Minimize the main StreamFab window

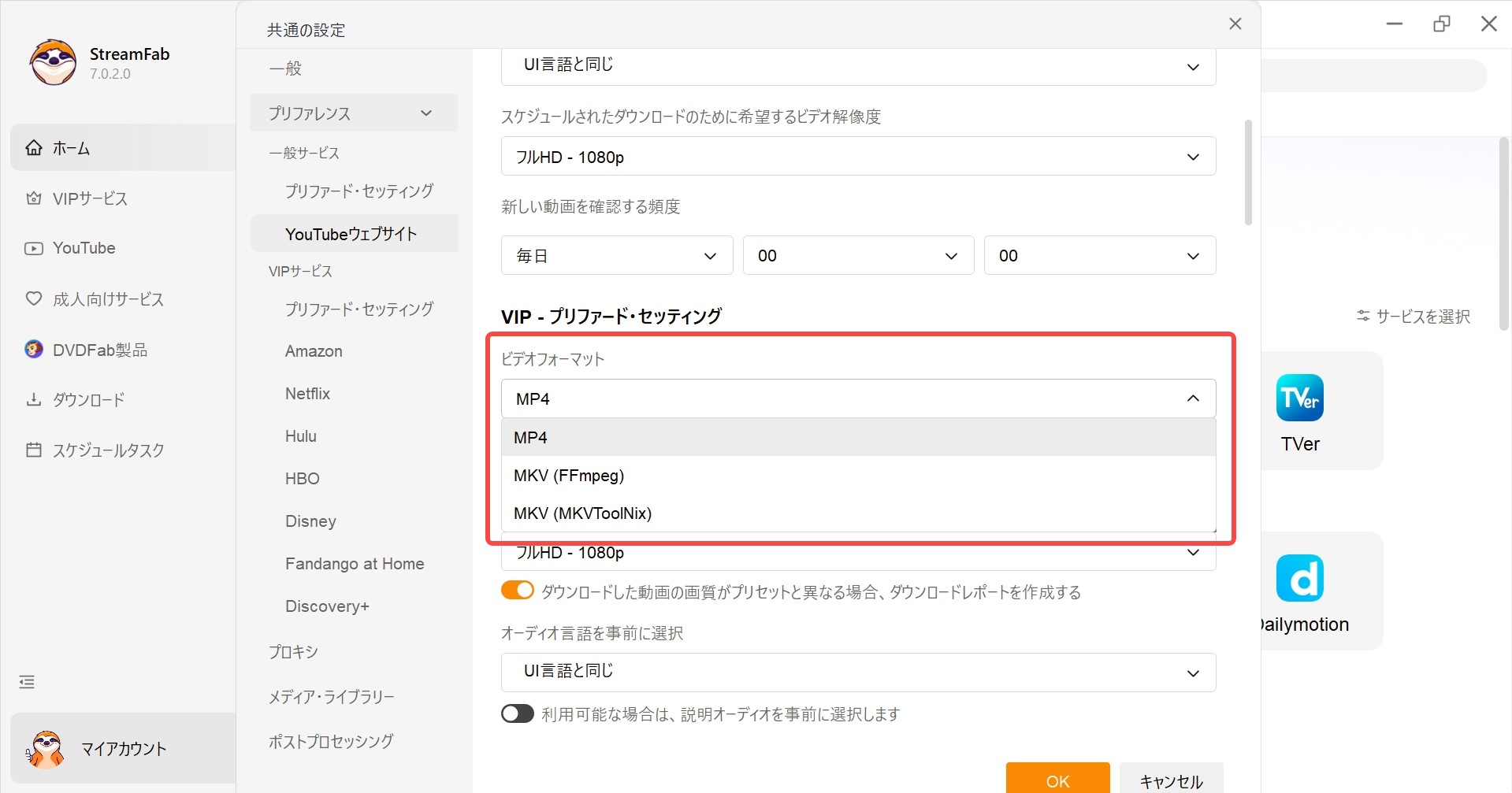pyautogui.click(x=1395, y=24)
